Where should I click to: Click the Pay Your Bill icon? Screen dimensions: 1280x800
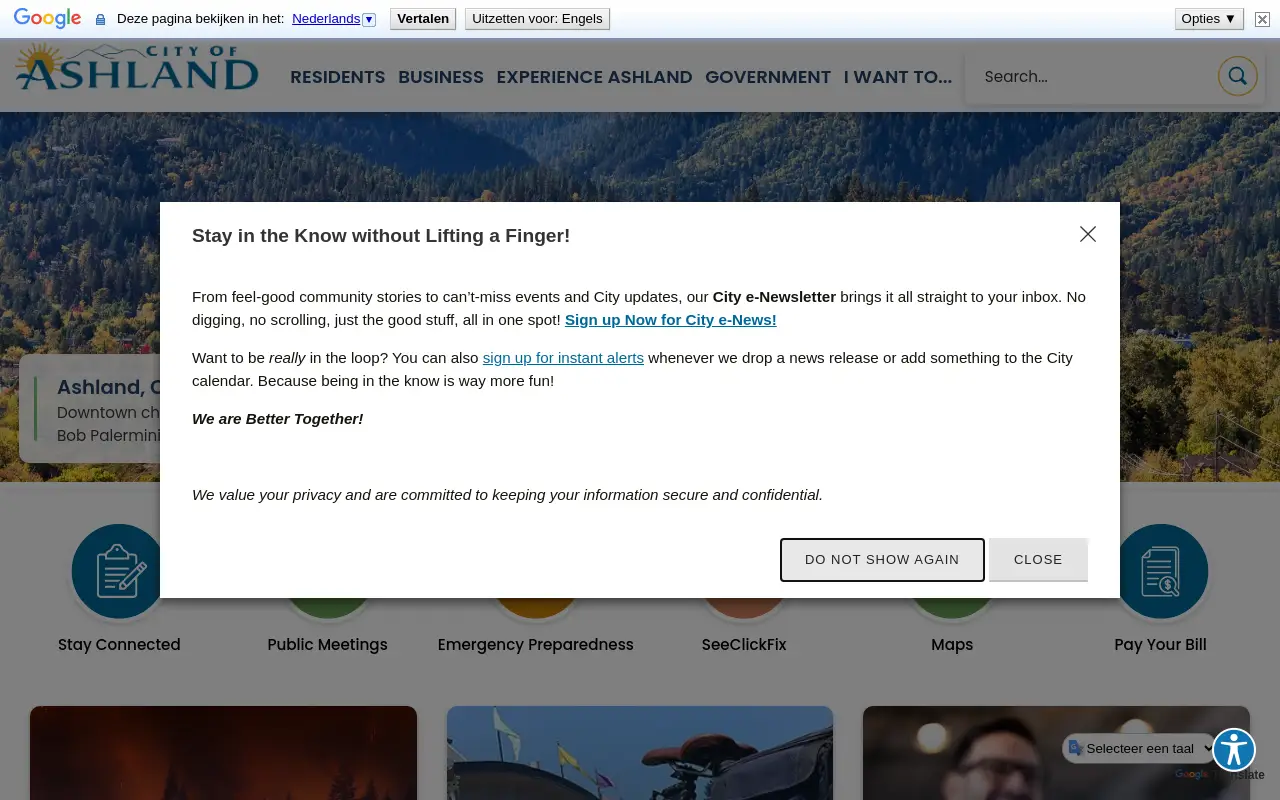(x=1161, y=571)
